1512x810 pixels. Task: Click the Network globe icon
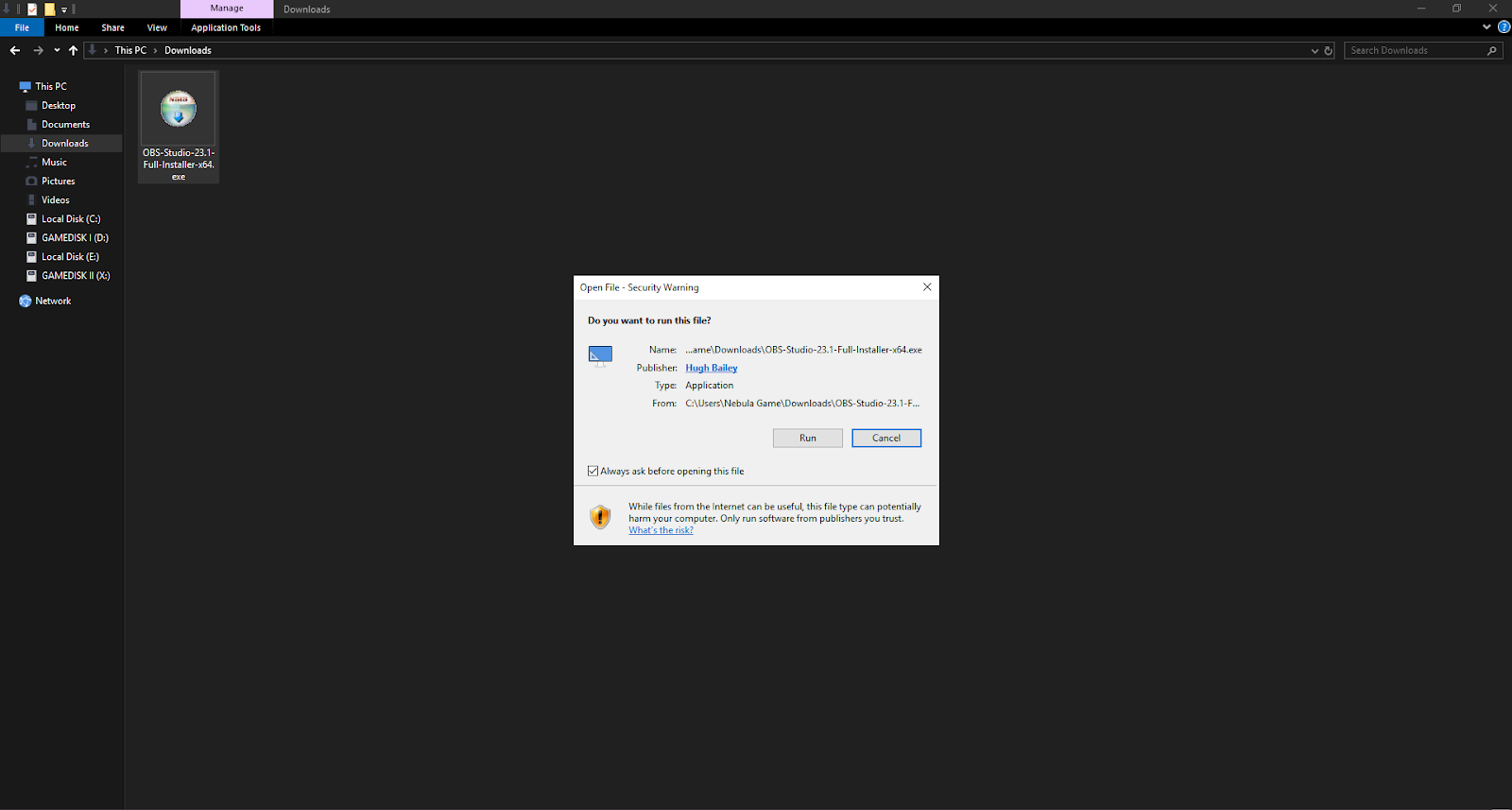coord(26,302)
